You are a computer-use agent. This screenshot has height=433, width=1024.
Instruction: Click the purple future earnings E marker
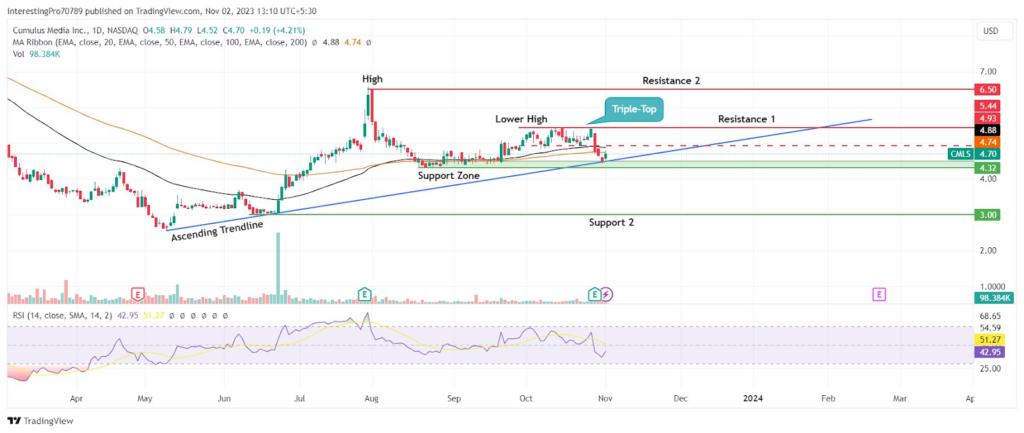point(880,295)
